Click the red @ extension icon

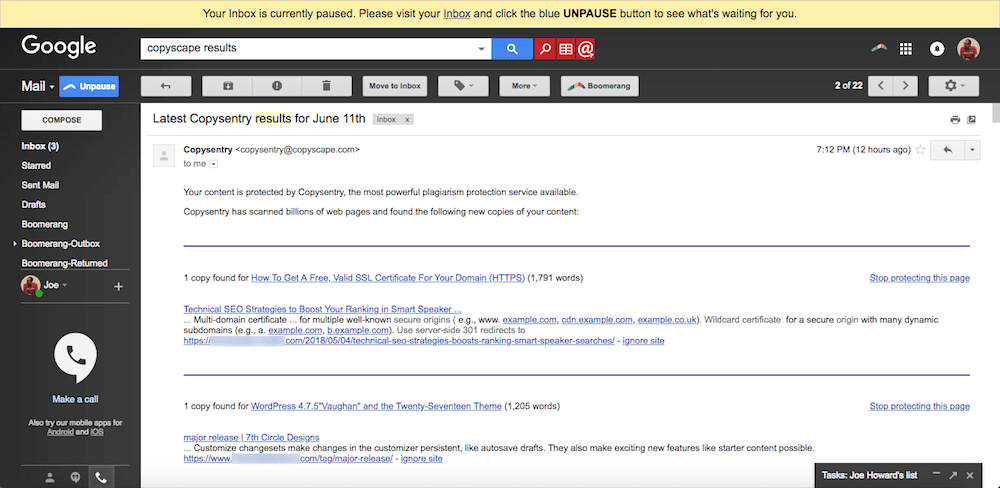[x=586, y=48]
